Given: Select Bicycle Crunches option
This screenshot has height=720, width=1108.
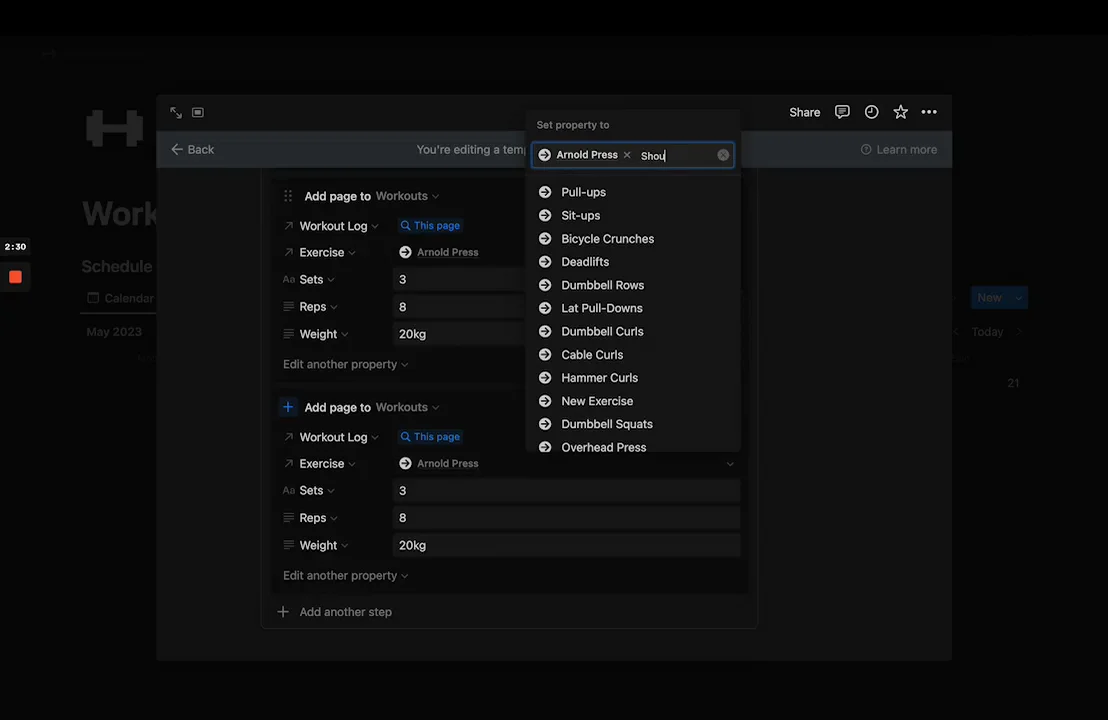Looking at the screenshot, I should [632, 239].
